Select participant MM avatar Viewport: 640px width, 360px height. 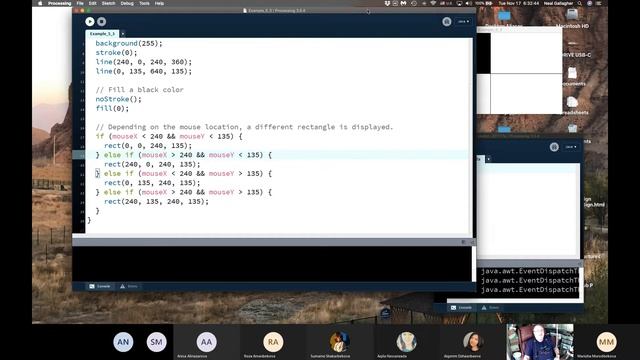coord(607,342)
